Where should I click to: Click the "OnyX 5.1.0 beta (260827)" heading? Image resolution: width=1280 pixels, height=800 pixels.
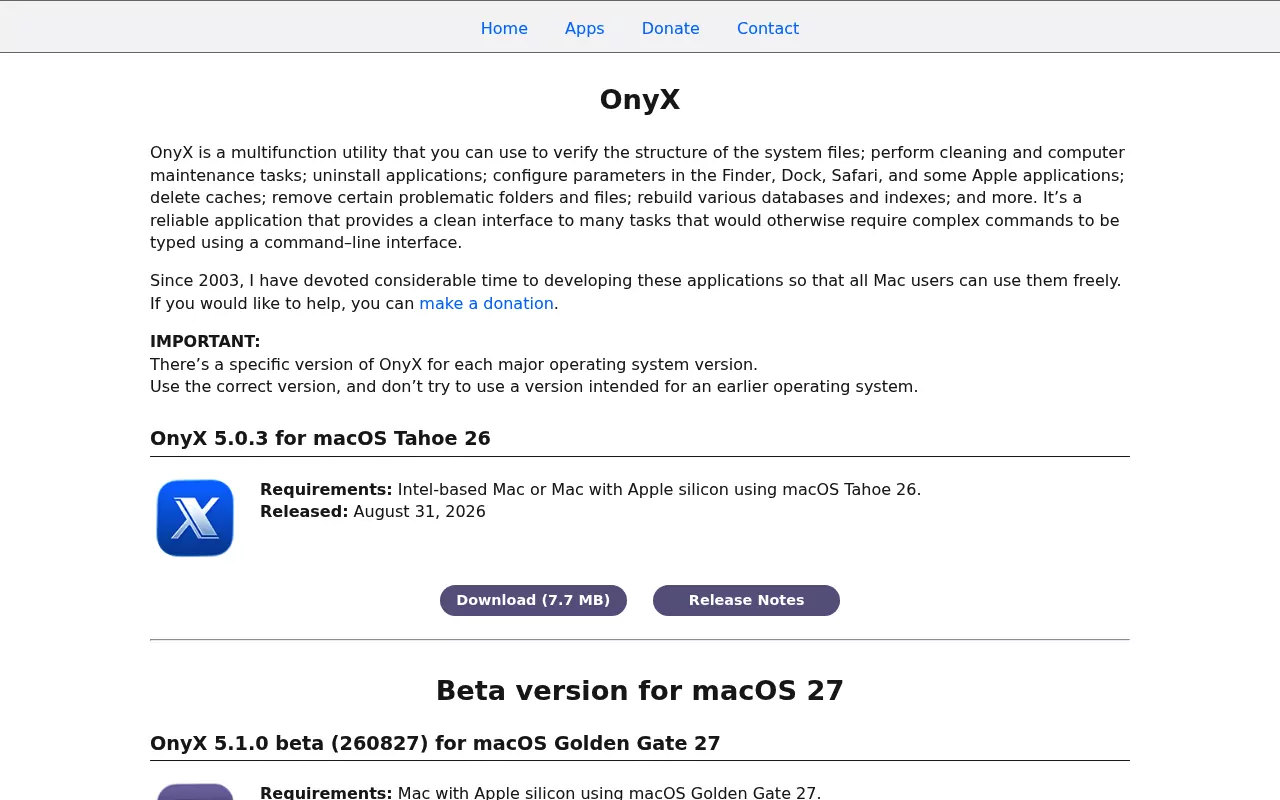pyautogui.click(x=435, y=743)
